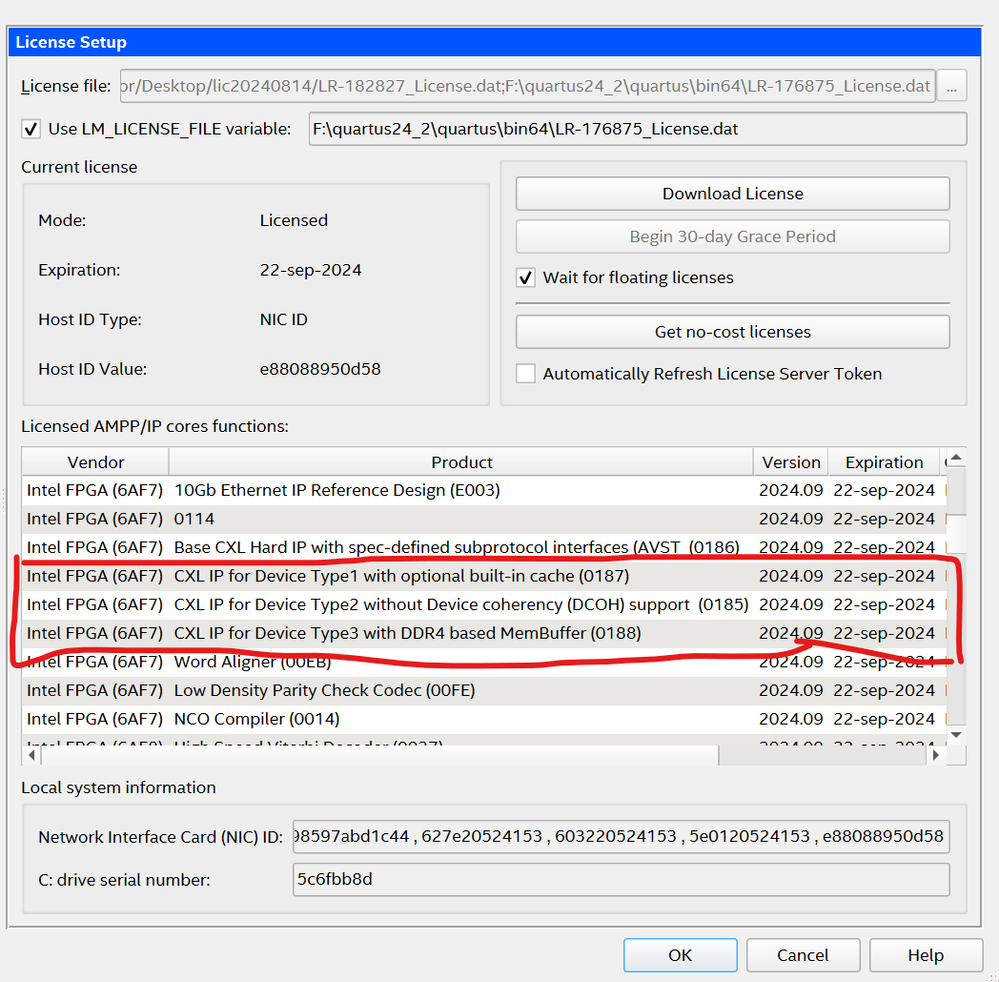Enable Automatically Refresh License Server Token
This screenshot has height=982, width=999.
point(526,373)
